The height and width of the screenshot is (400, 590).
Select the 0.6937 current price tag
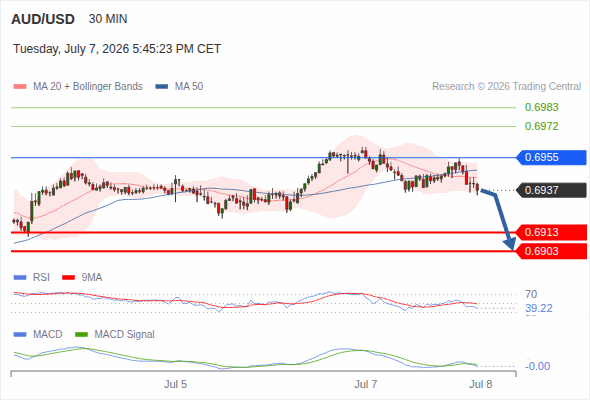(x=550, y=190)
